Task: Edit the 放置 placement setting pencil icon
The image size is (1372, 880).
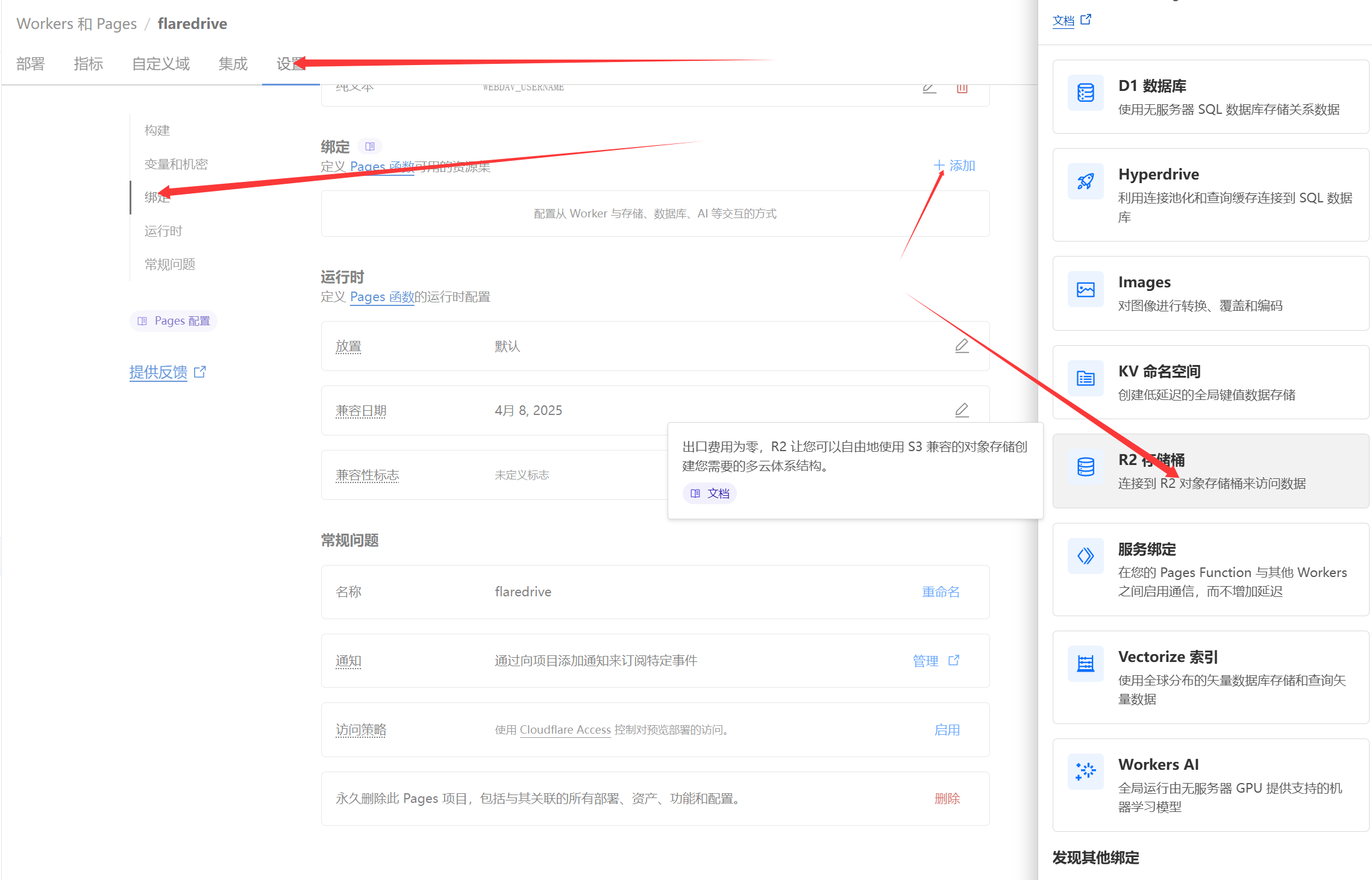Action: pyautogui.click(x=962, y=346)
